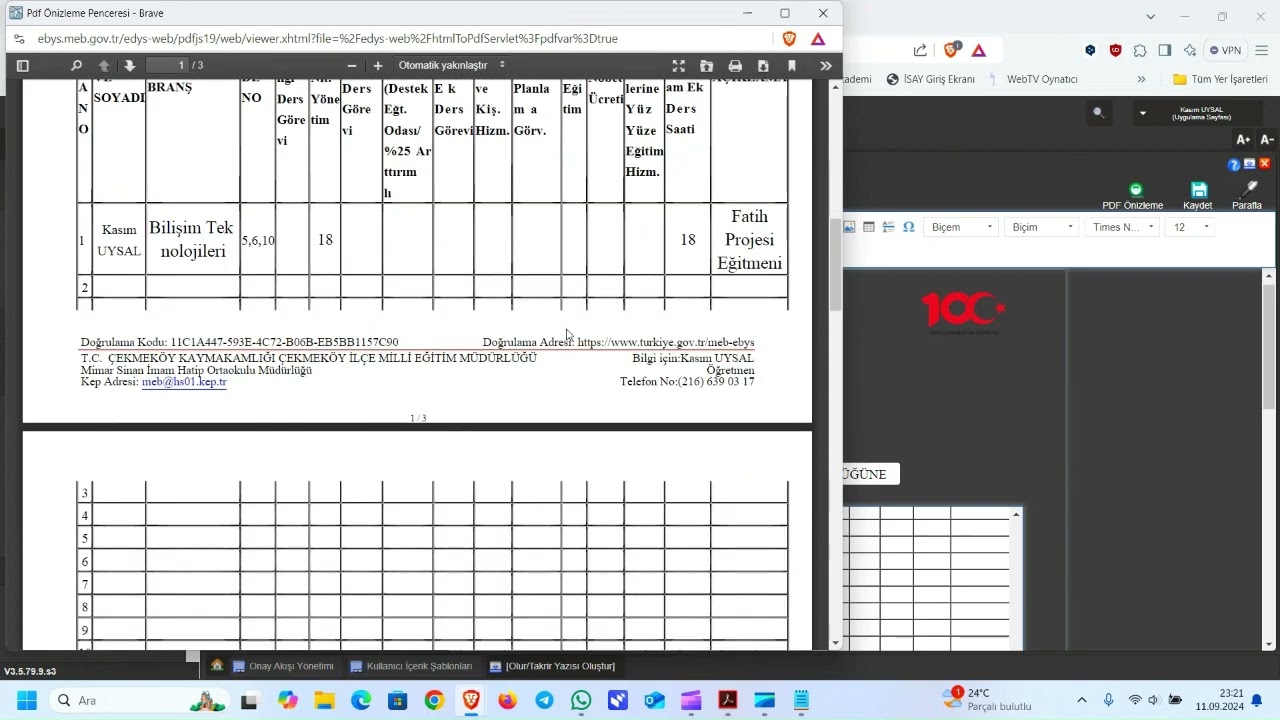Open Google Chrome from the taskbar
The image size is (1280, 720).
(434, 700)
